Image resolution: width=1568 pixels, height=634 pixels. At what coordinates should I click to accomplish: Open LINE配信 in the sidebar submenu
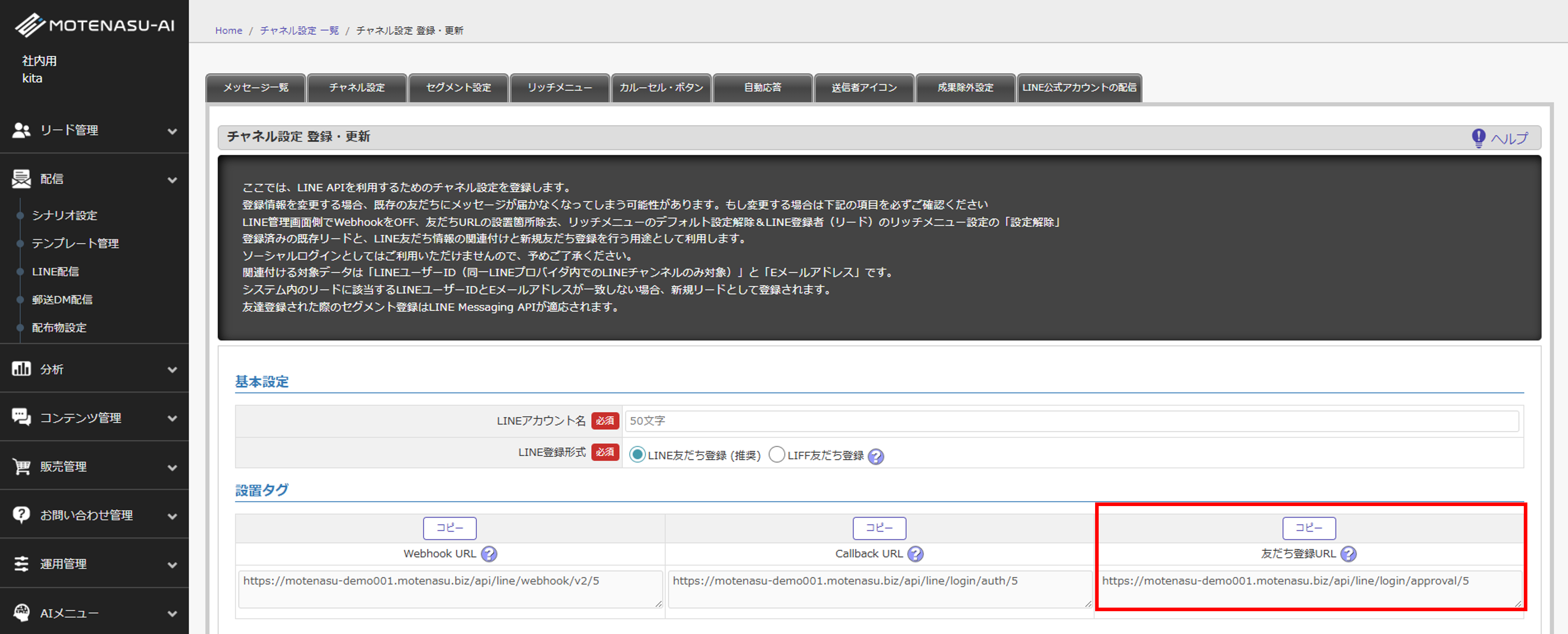tap(55, 271)
